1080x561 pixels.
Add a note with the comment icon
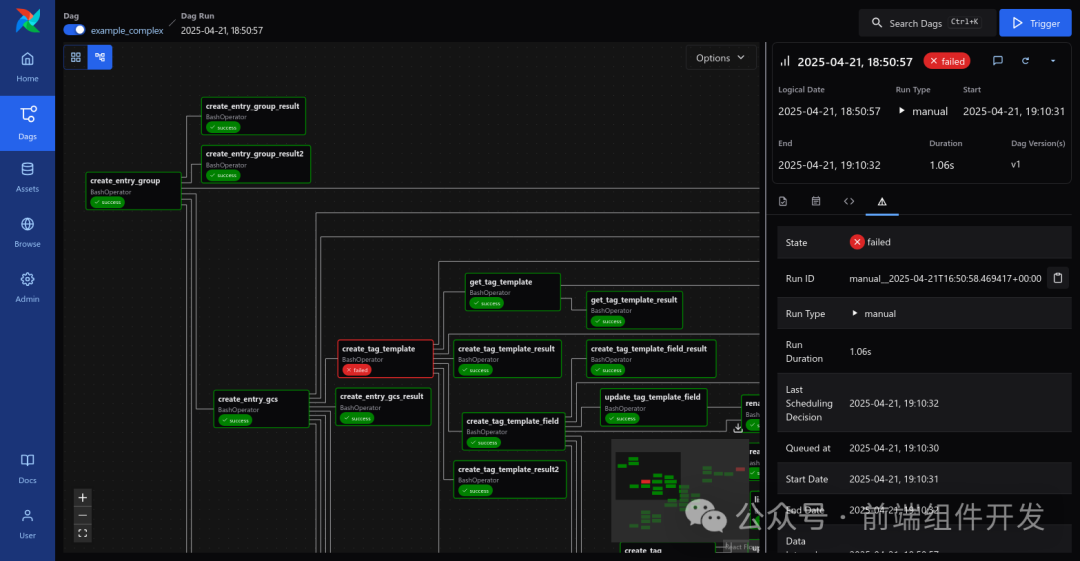click(997, 61)
